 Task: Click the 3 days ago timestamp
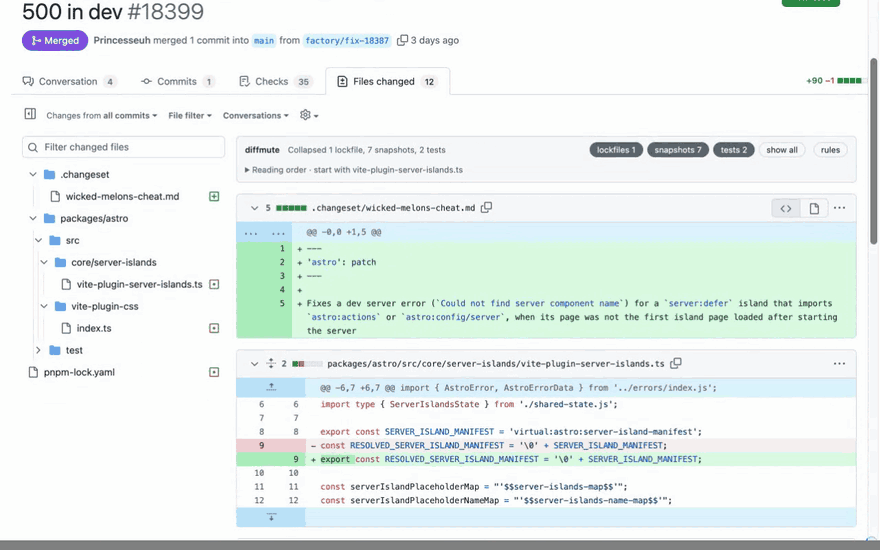(x=435, y=40)
